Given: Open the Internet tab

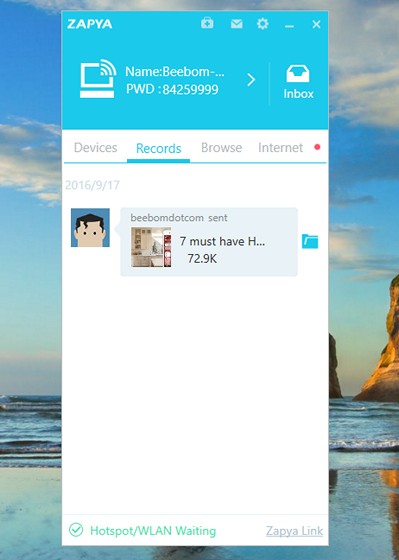Looking at the screenshot, I should pos(280,148).
